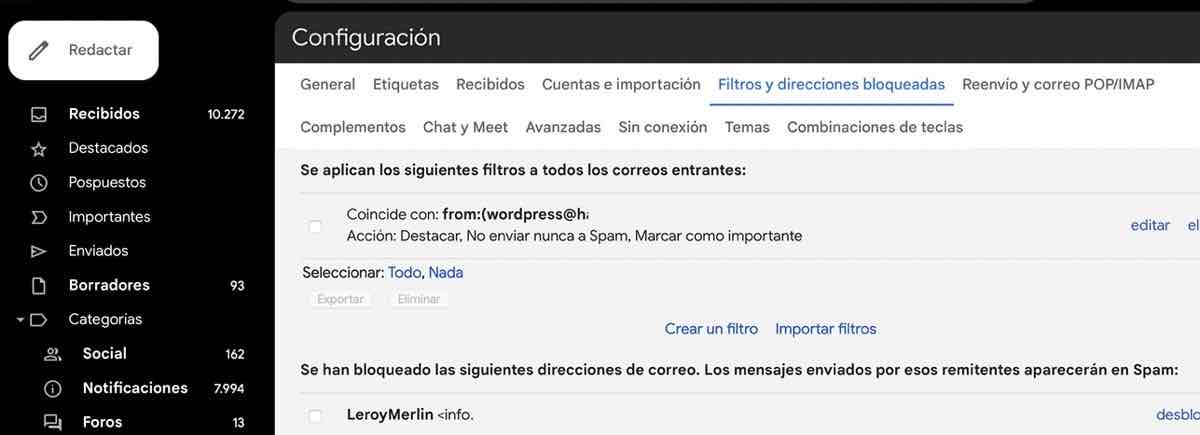This screenshot has width=1200, height=435.
Task: Open the Recibidos folder
Action: pyautogui.click(x=104, y=114)
